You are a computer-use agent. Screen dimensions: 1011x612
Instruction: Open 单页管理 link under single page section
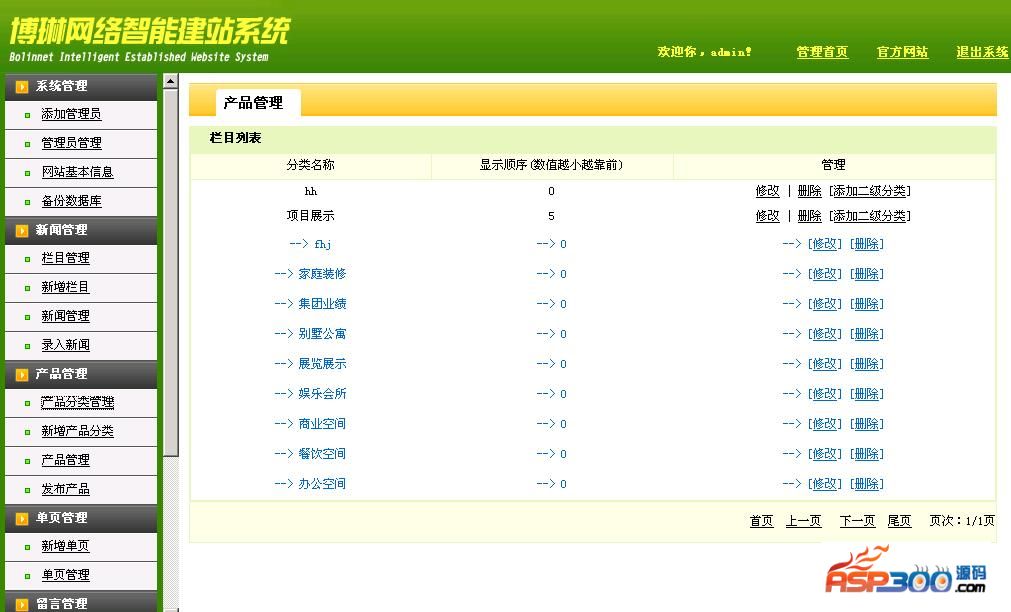pyautogui.click(x=65, y=575)
